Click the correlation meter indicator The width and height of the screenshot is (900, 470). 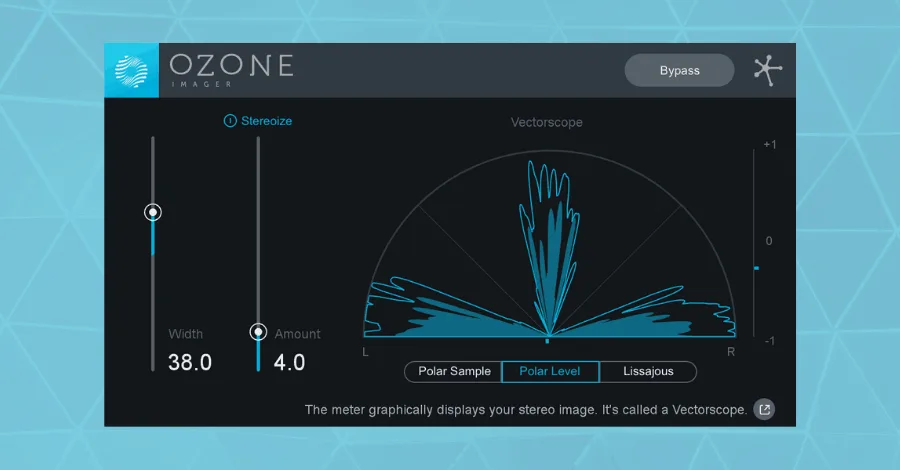point(757,268)
